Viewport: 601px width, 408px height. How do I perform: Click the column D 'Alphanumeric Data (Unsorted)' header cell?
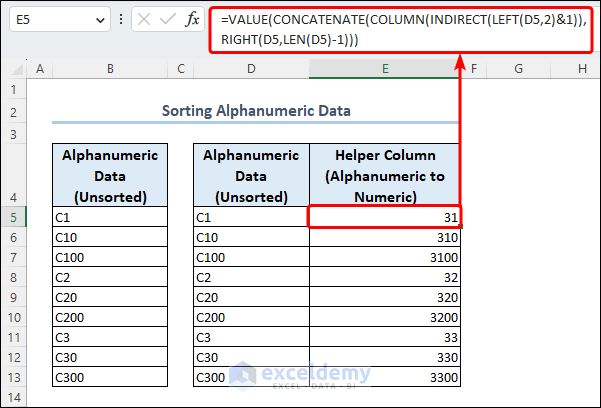[251, 176]
